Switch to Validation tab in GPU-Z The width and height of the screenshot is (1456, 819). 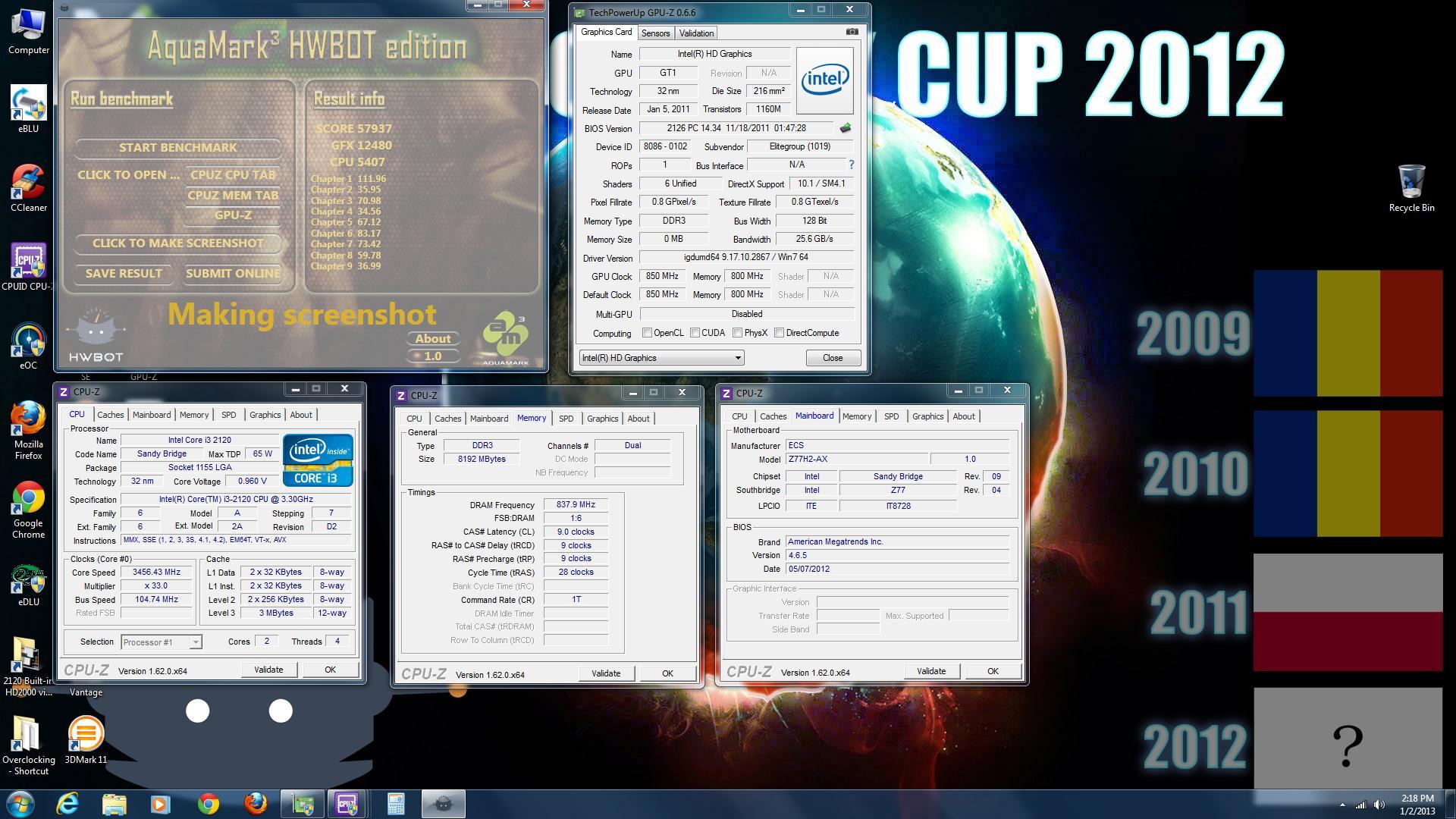[x=696, y=33]
